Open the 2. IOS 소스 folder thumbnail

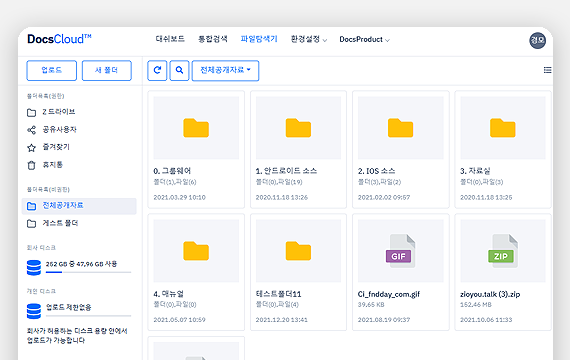401,128
